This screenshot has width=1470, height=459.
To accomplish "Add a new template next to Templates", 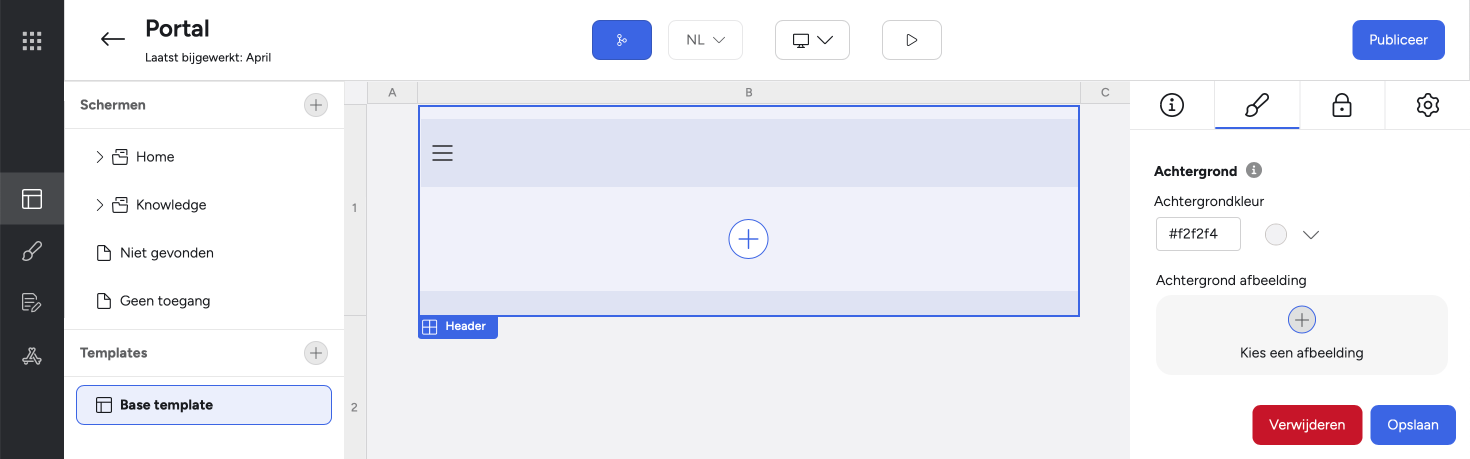I will tap(316, 353).
